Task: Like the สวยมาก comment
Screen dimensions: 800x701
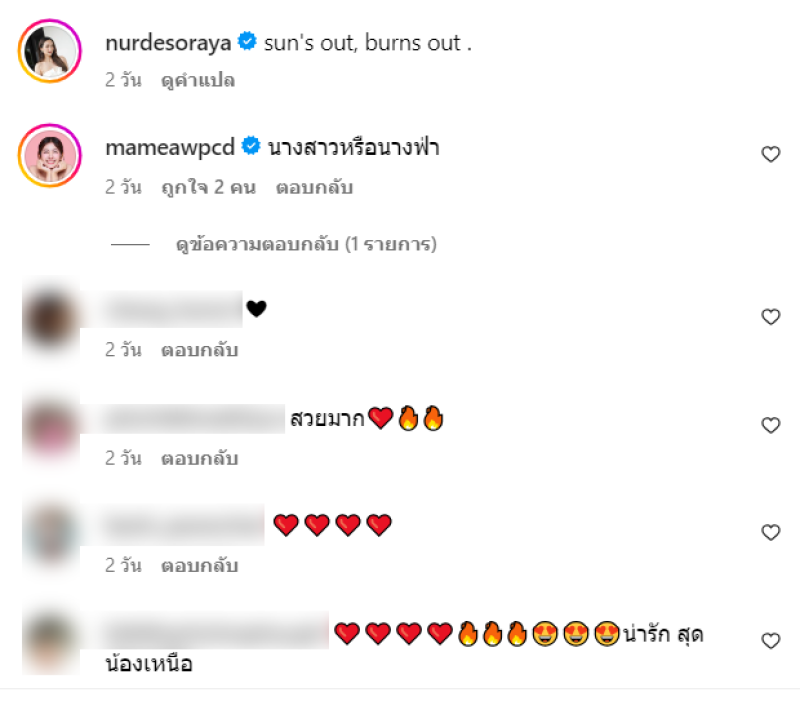Action: [x=770, y=424]
